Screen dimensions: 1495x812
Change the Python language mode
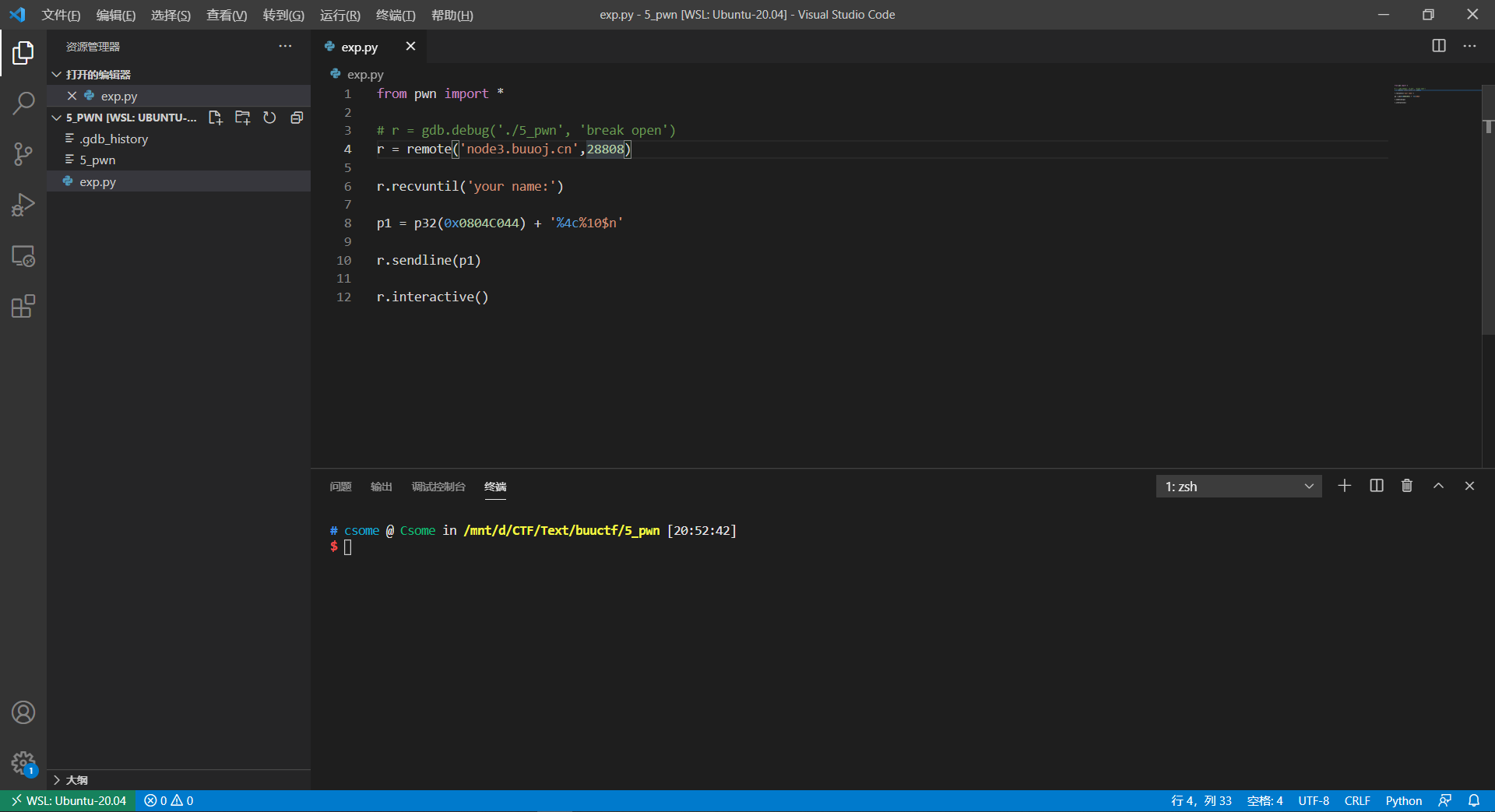1403,800
